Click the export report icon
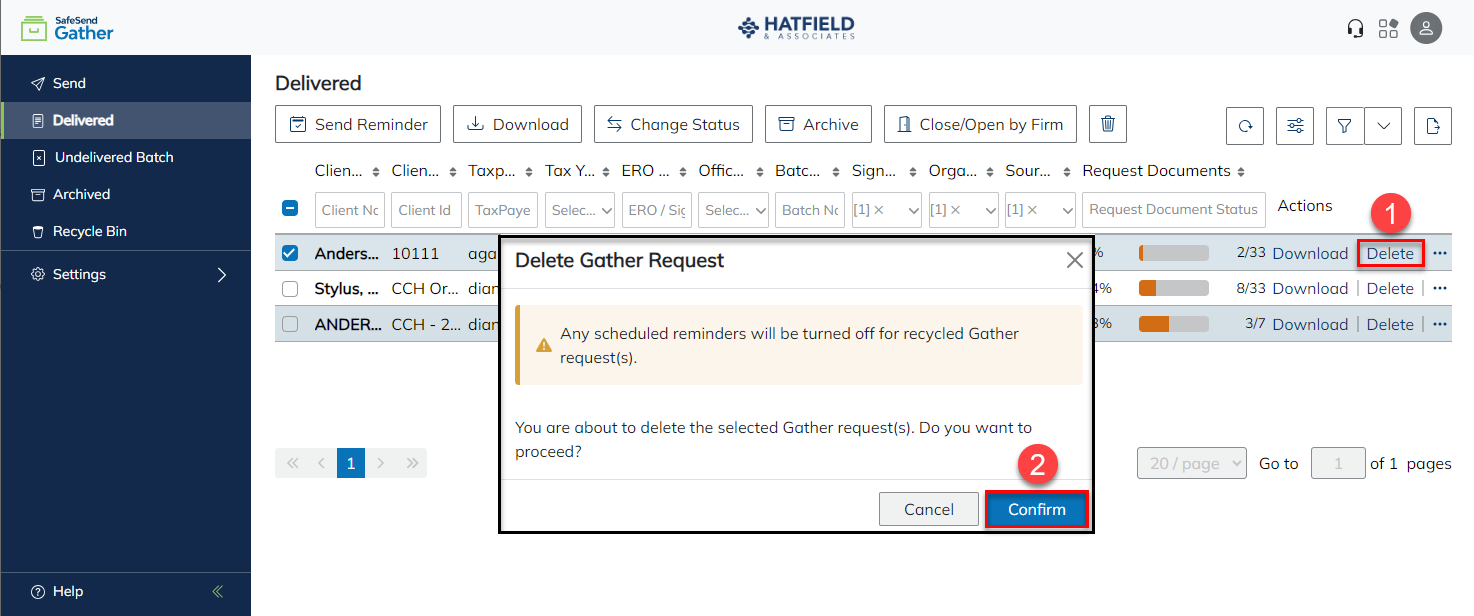This screenshot has height=616, width=1474. 1432,125
